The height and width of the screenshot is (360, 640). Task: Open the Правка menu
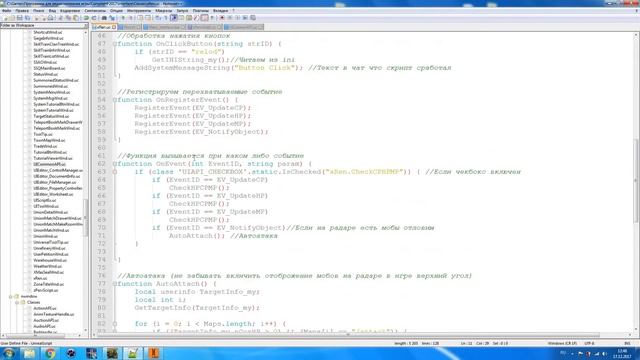pyautogui.click(x=22, y=11)
